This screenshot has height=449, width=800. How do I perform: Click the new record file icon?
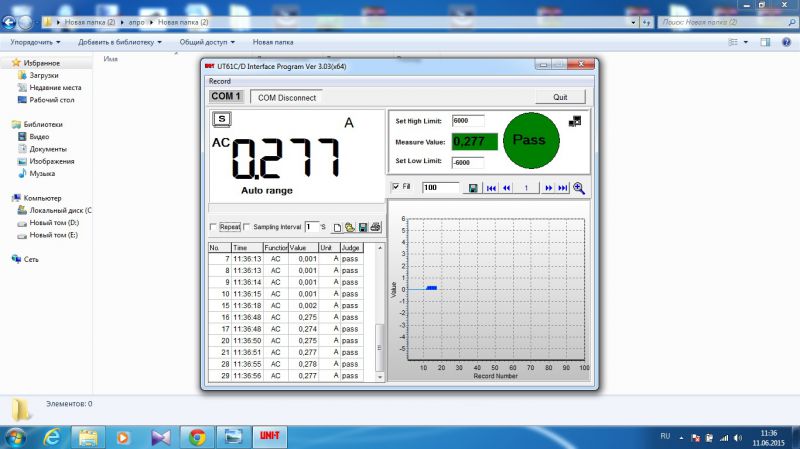click(337, 227)
